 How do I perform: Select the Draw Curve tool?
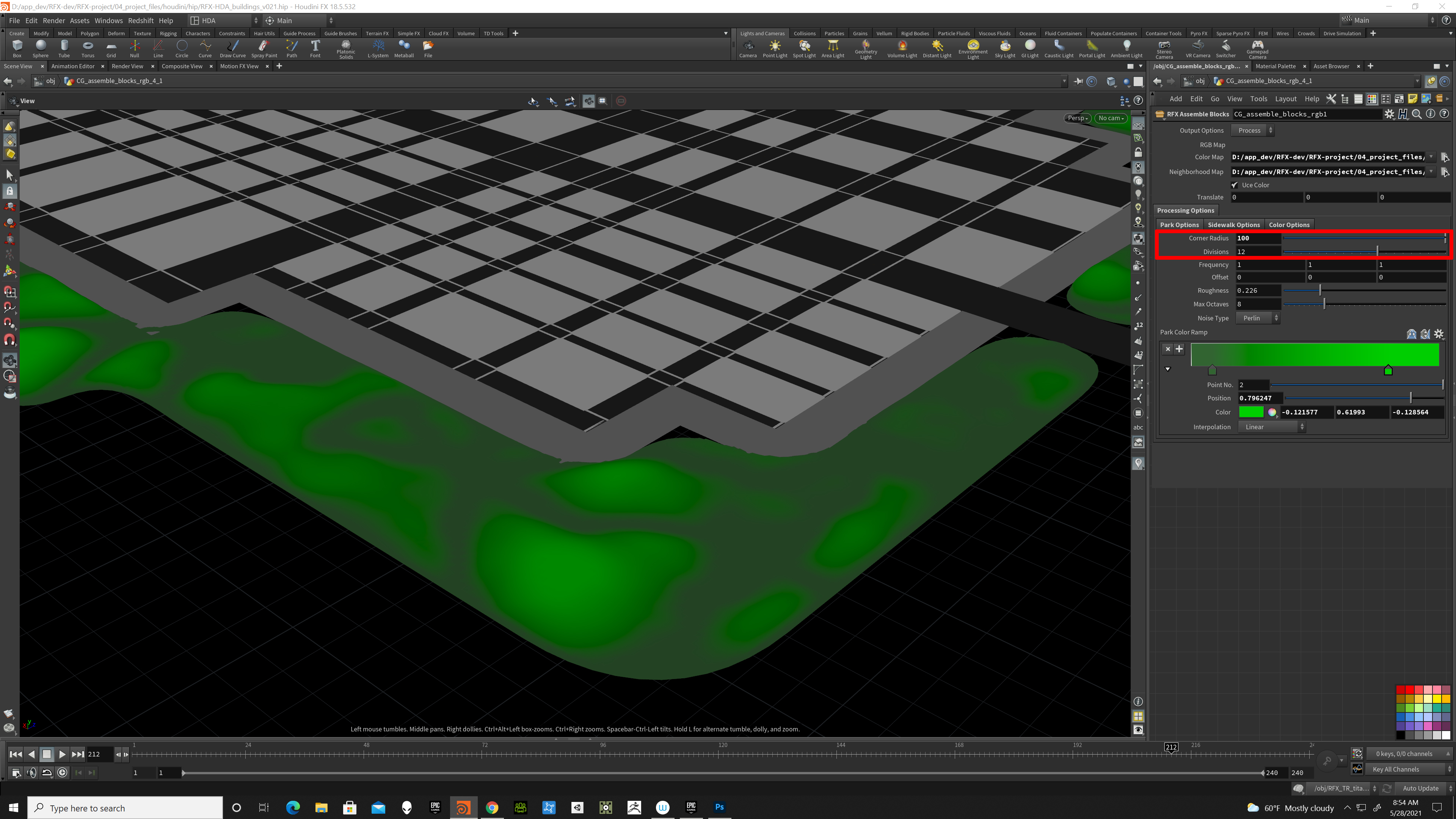click(232, 49)
